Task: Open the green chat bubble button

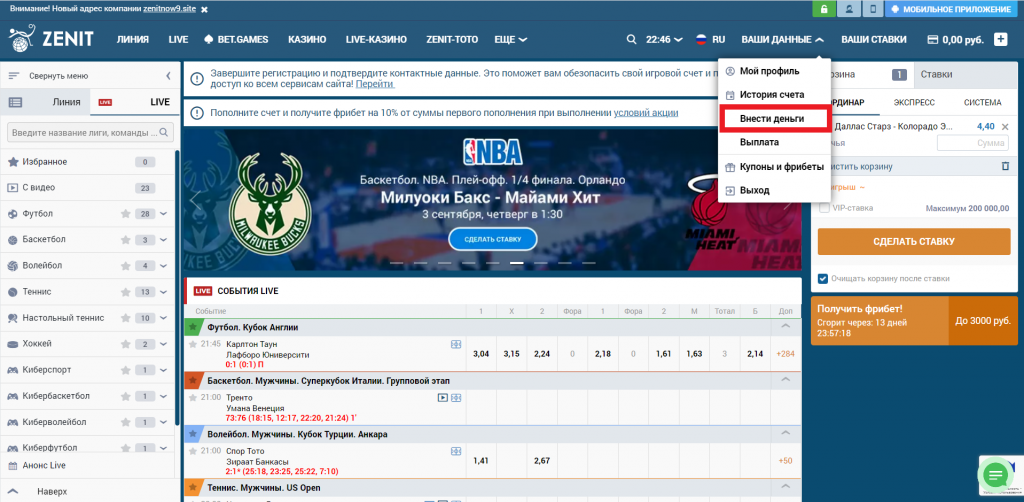Action: 995,475
